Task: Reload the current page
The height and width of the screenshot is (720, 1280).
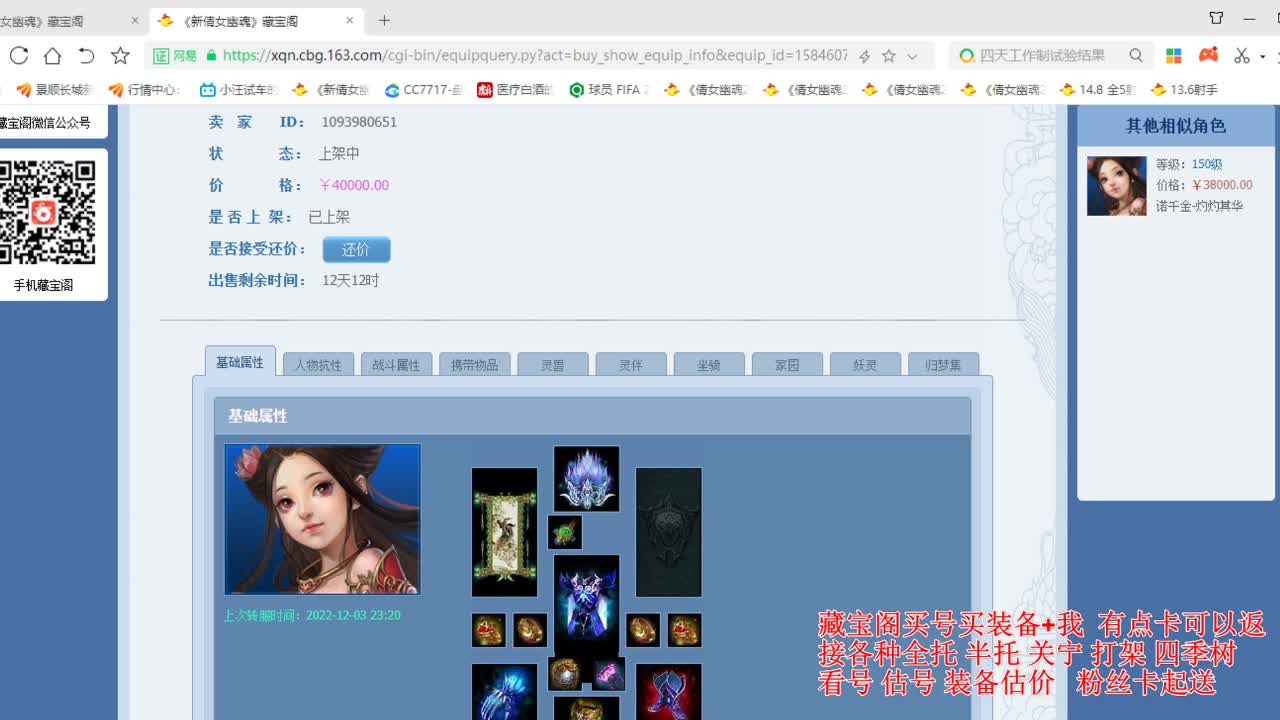Action: click(18, 56)
